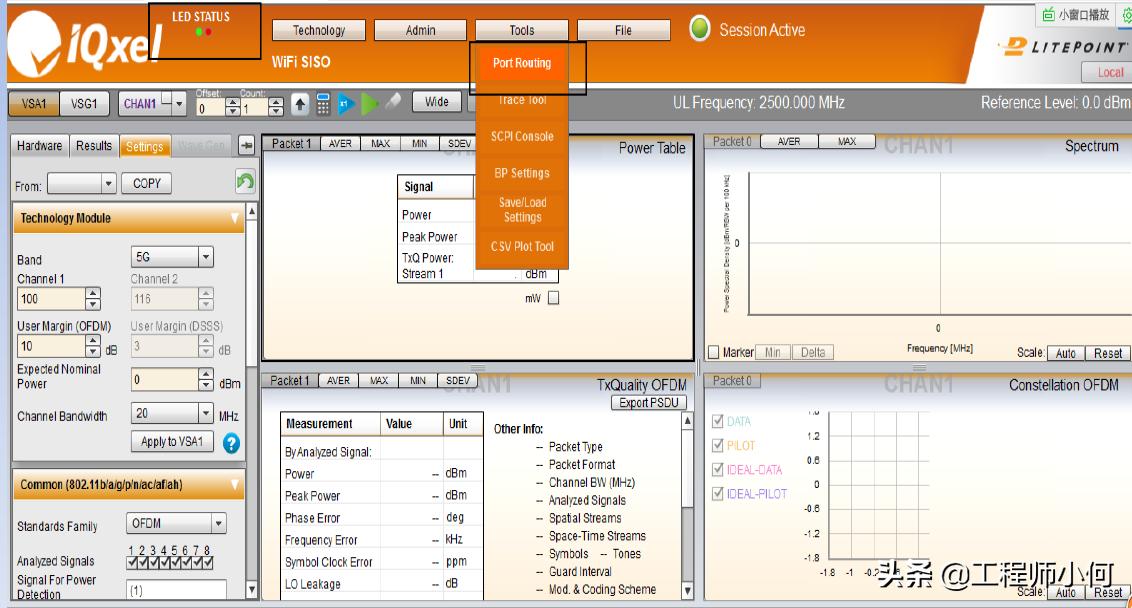Increase Channel 1 value with stepper
This screenshot has width=1132, height=608.
[92, 293]
